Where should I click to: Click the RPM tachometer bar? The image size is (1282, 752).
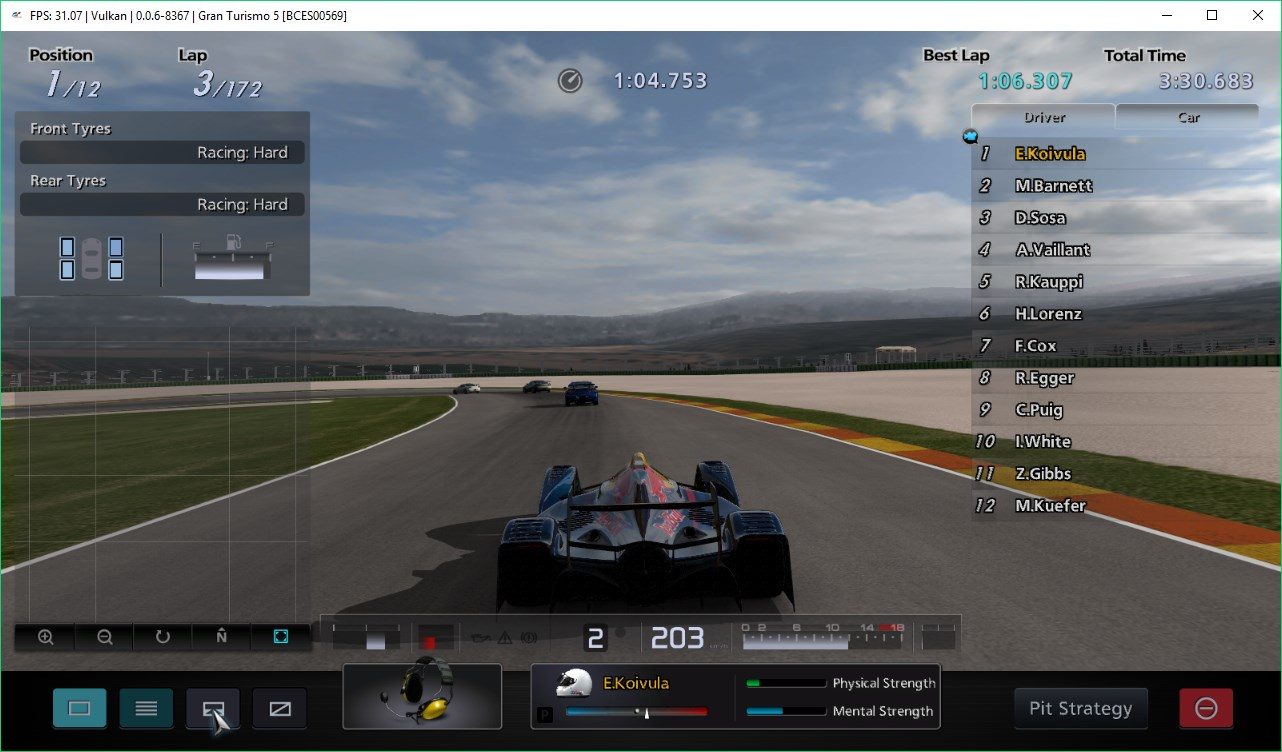(x=824, y=638)
